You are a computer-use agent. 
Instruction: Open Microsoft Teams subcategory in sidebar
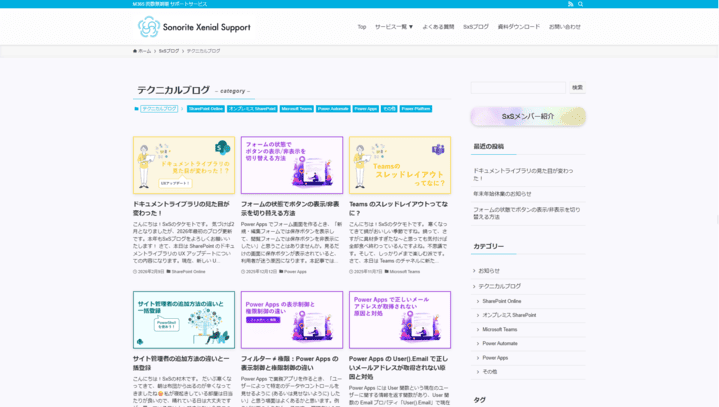click(x=499, y=330)
